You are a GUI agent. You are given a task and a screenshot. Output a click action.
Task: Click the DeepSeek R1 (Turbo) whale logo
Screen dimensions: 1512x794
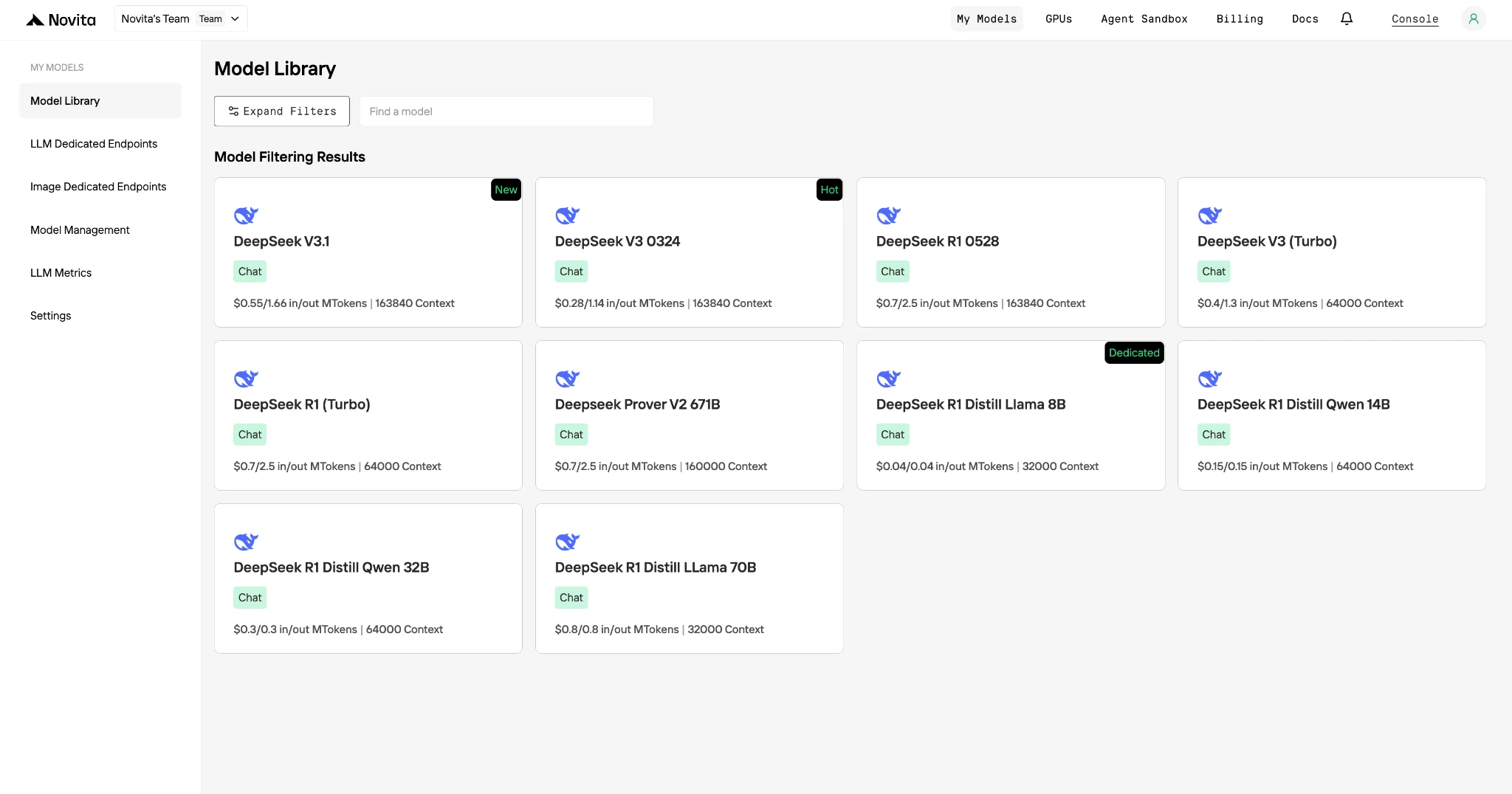pyautogui.click(x=246, y=378)
